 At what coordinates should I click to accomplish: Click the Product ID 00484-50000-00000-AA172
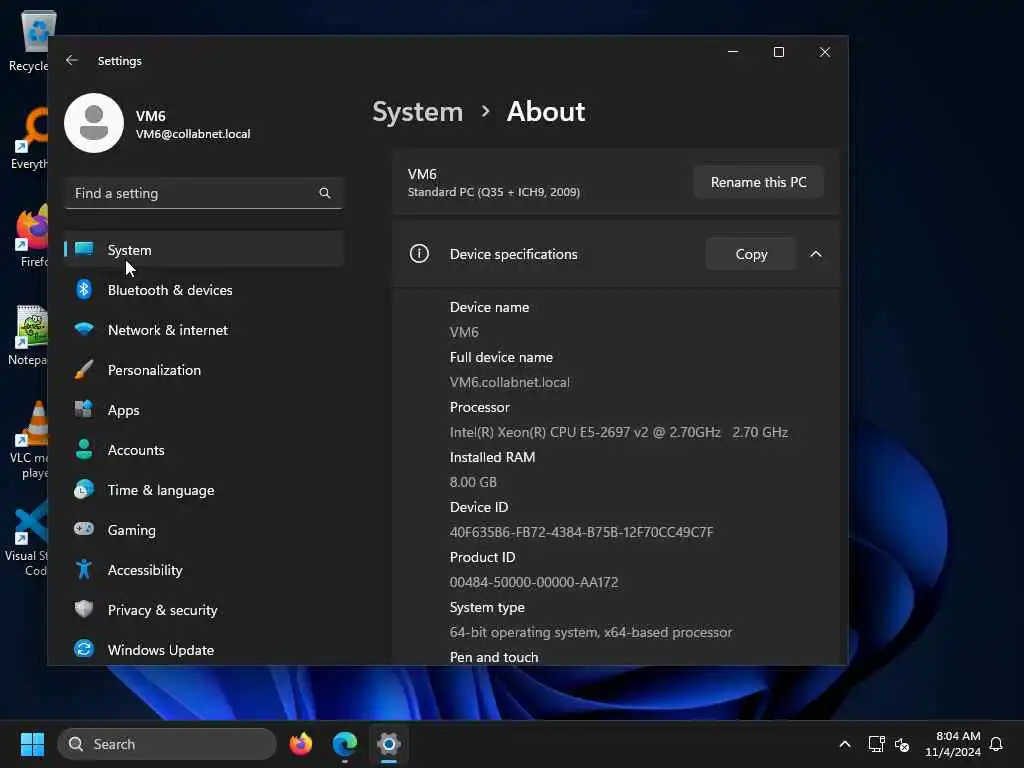[x=534, y=582]
